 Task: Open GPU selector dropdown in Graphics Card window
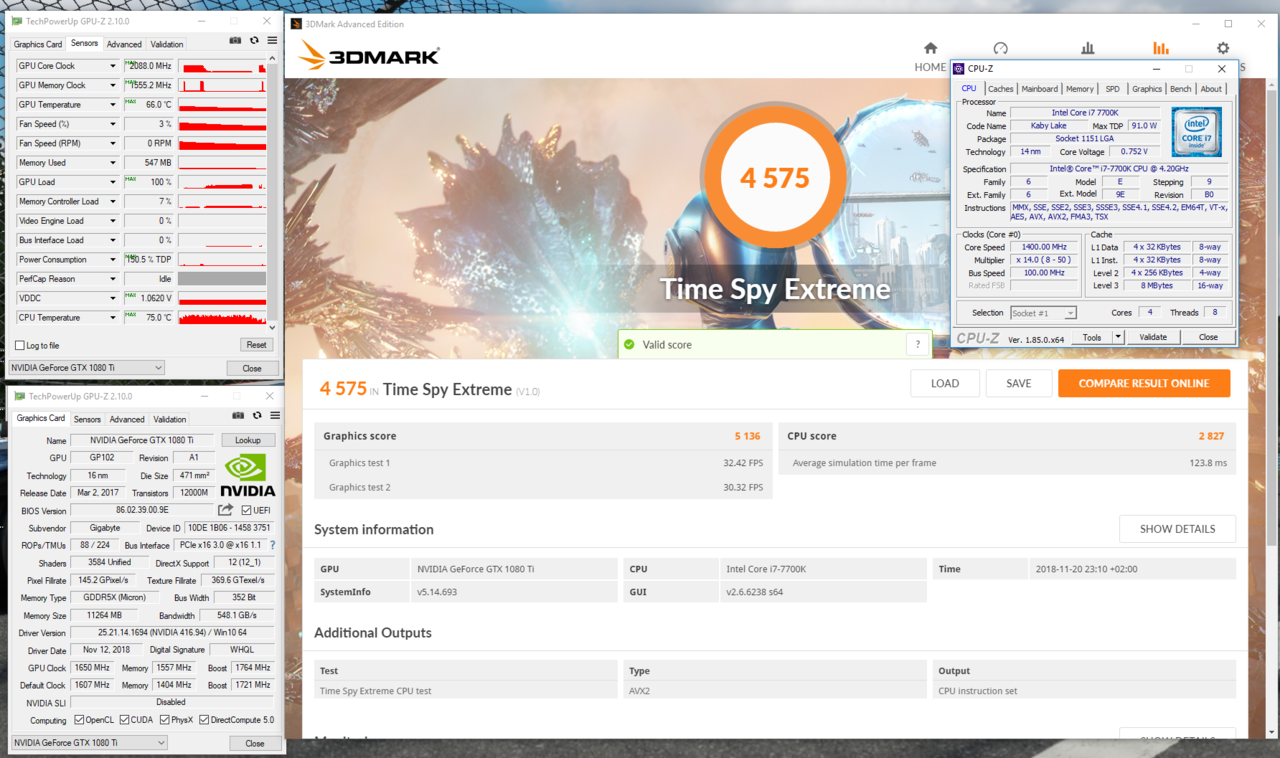tap(89, 743)
